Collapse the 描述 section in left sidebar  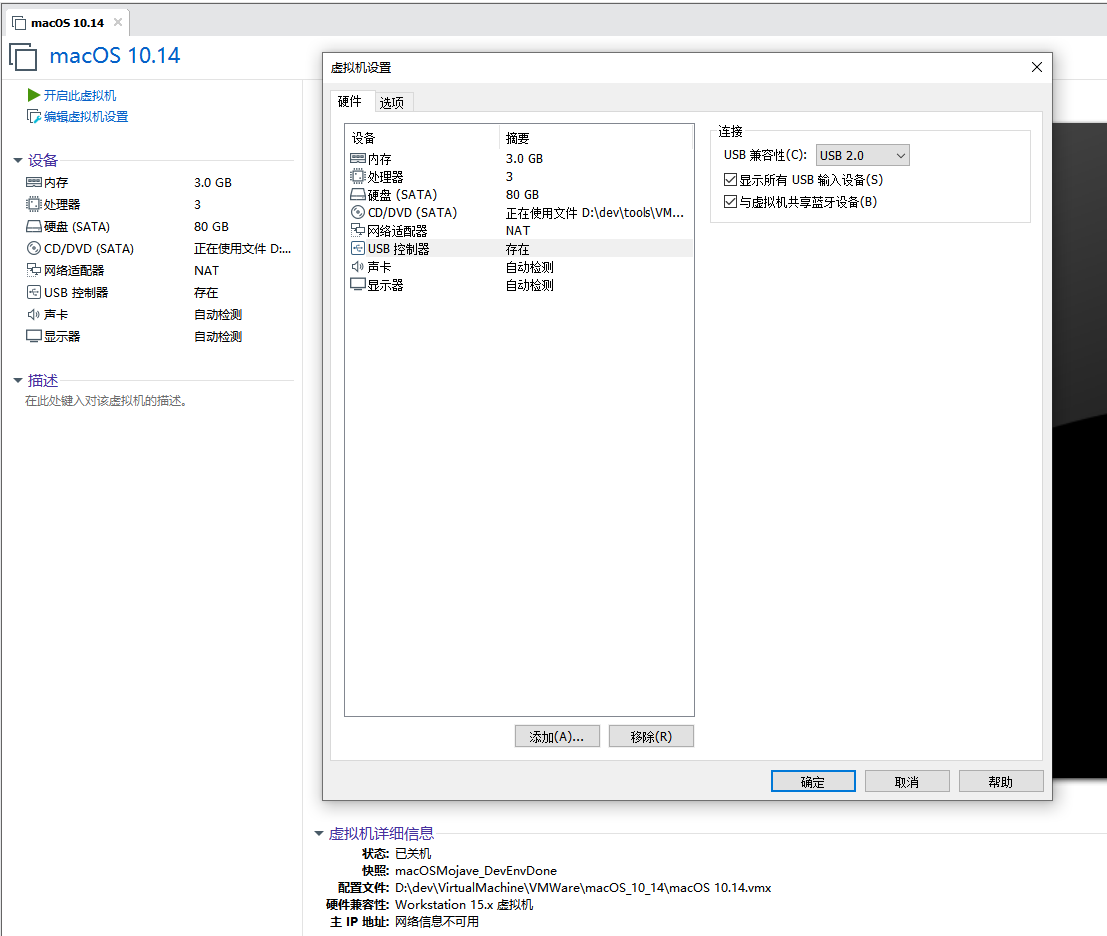tap(18, 380)
